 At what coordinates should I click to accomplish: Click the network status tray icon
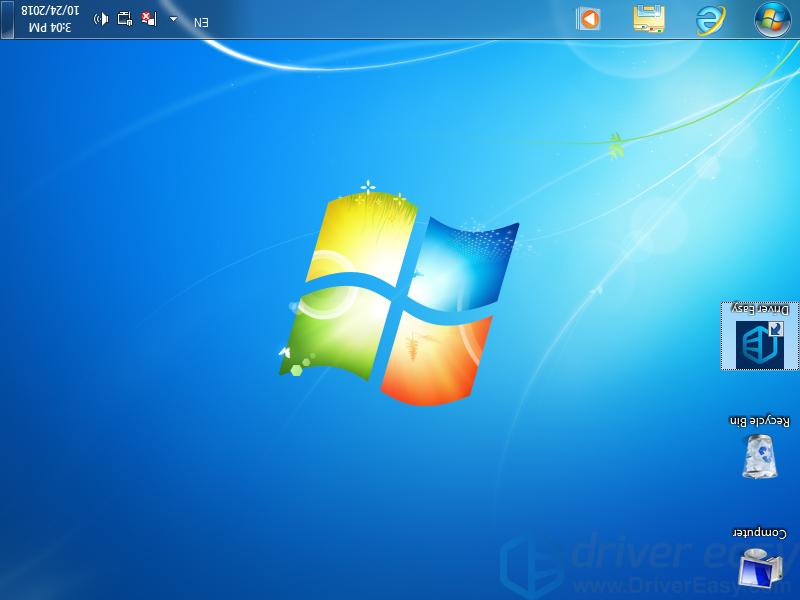(x=146, y=17)
